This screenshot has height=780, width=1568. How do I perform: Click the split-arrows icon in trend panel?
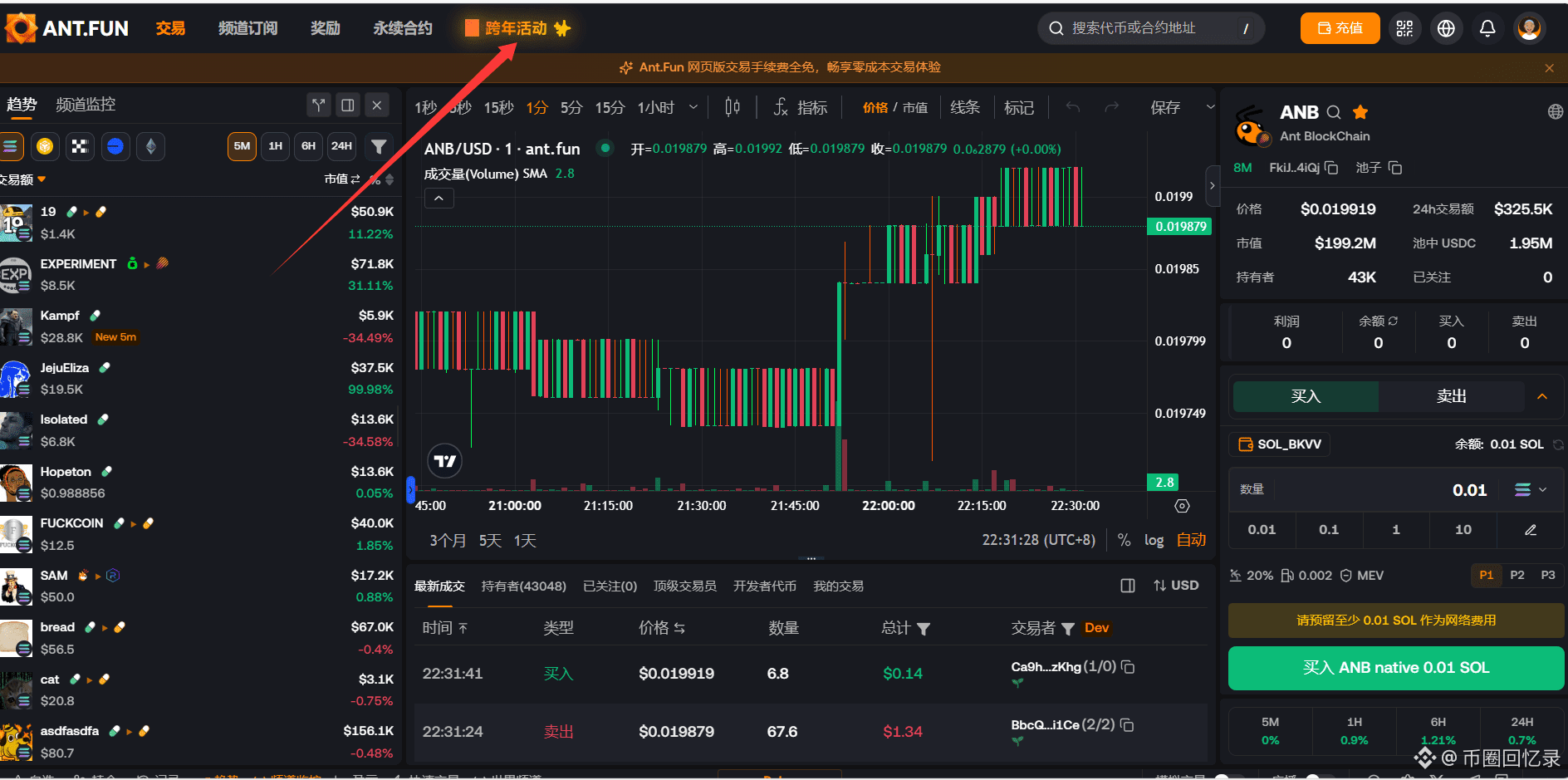pos(319,105)
